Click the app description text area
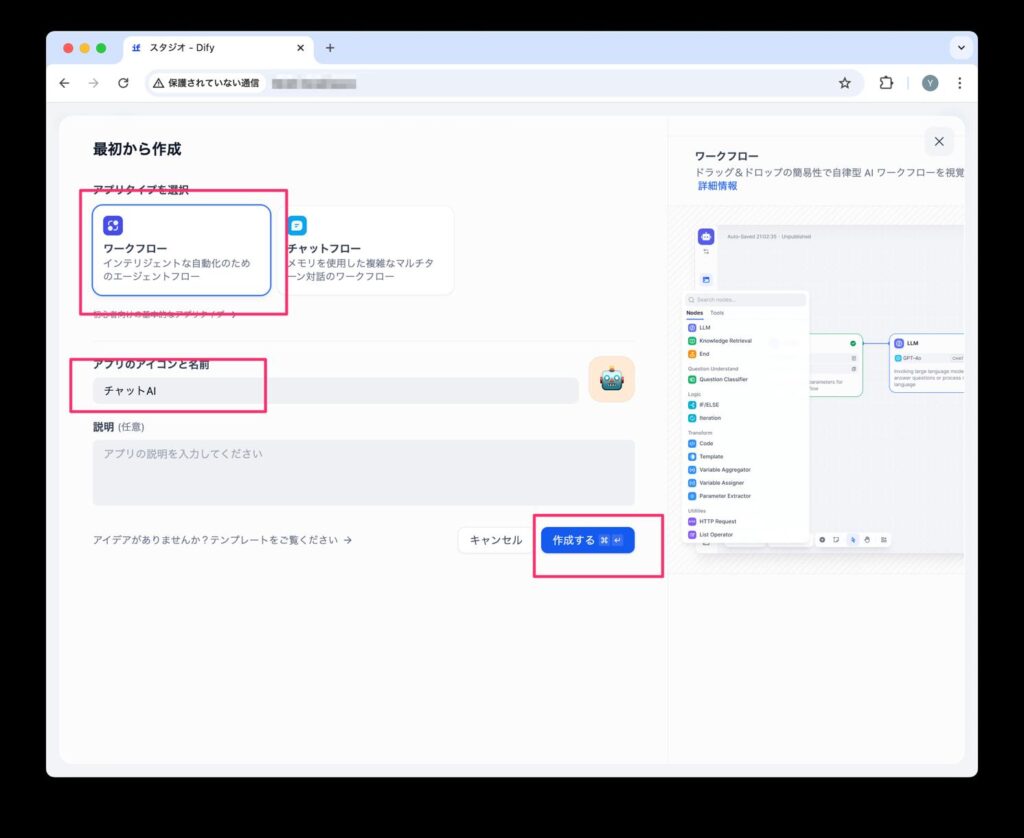 pyautogui.click(x=363, y=472)
